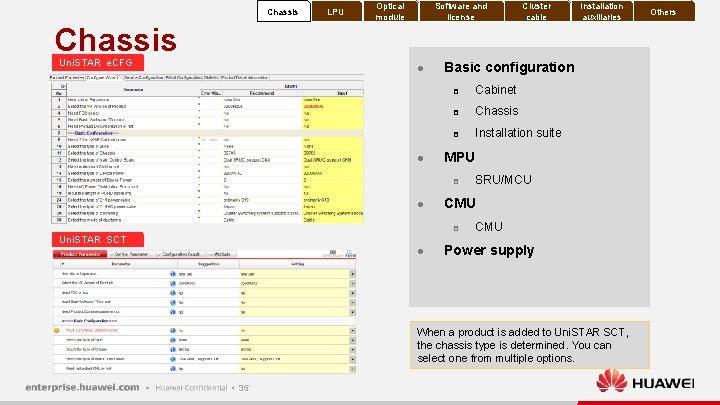
Task: Click eCFG Recommend column header
Action: click(x=262, y=93)
